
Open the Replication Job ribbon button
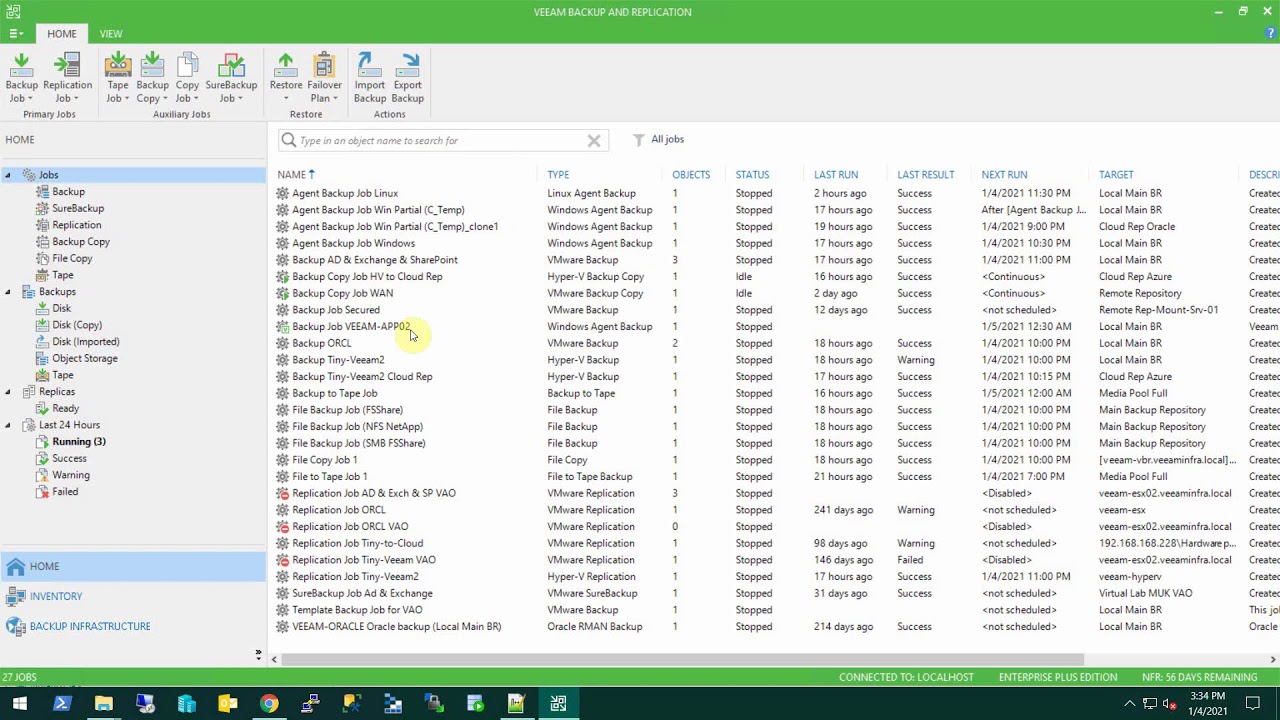point(67,78)
